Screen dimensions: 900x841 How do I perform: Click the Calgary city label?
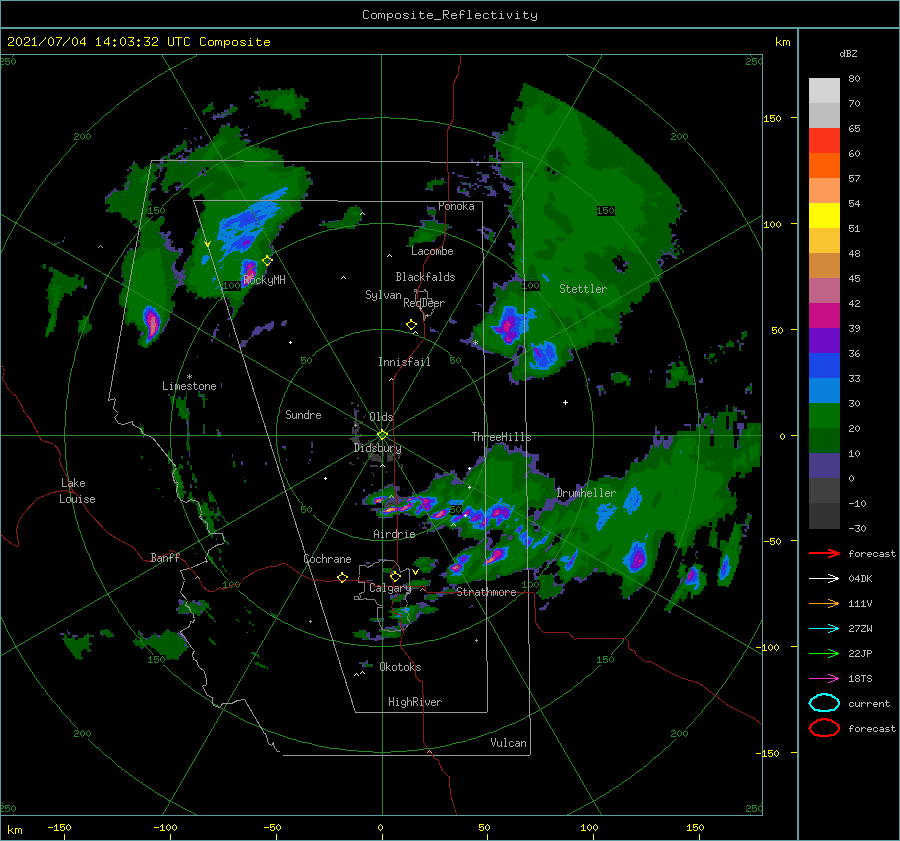pos(390,588)
